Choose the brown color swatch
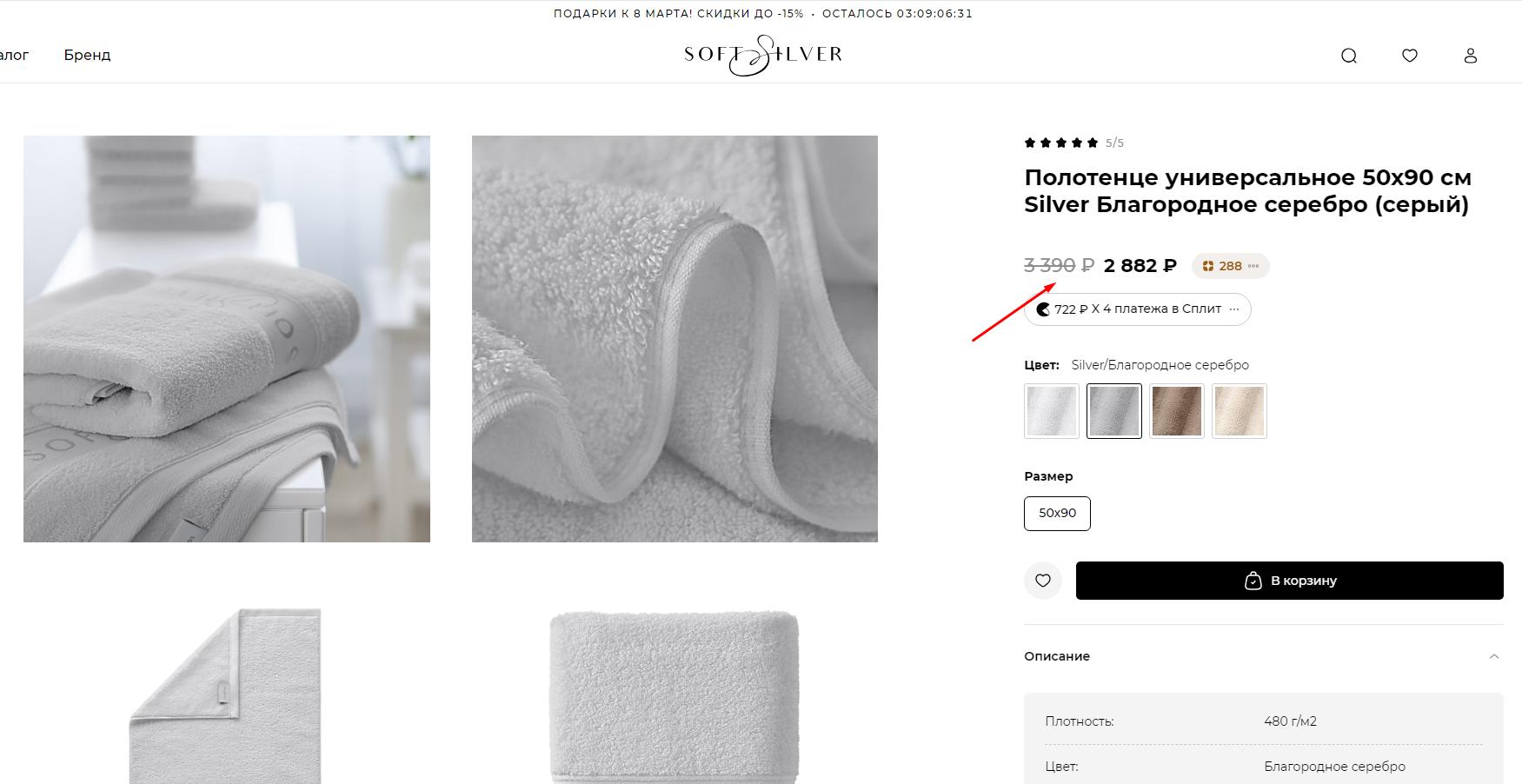 coord(1177,411)
